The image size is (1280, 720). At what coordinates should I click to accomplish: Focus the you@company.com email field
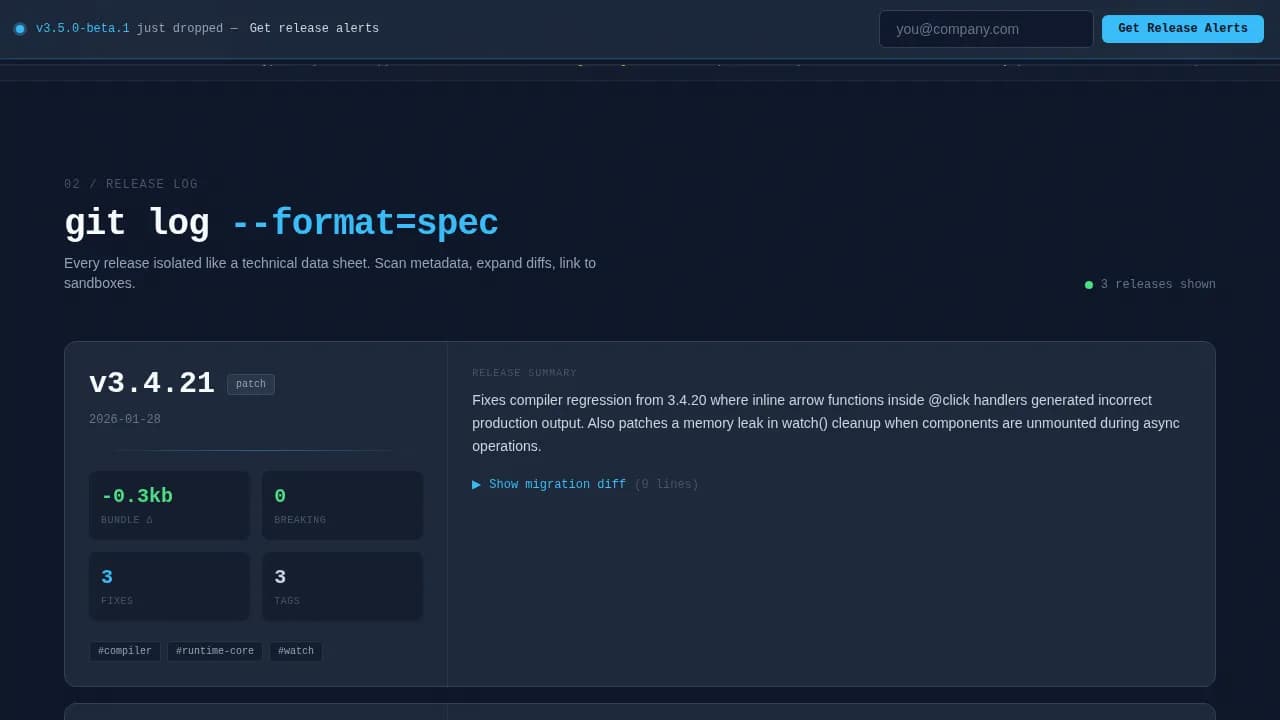tap(986, 29)
